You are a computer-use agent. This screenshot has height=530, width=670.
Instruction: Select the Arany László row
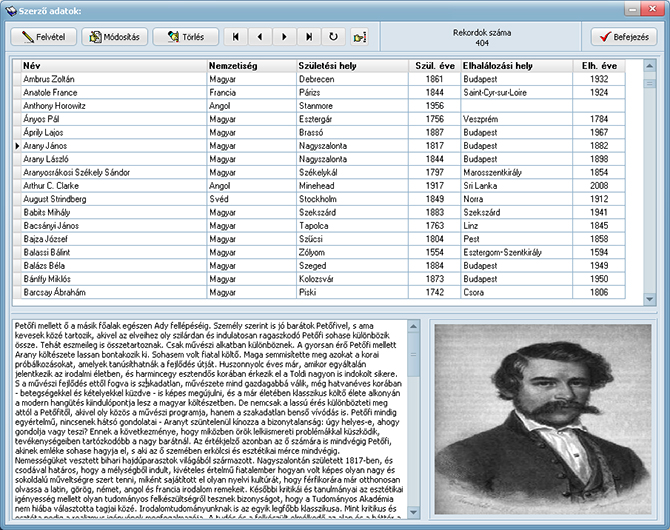tap(319, 159)
